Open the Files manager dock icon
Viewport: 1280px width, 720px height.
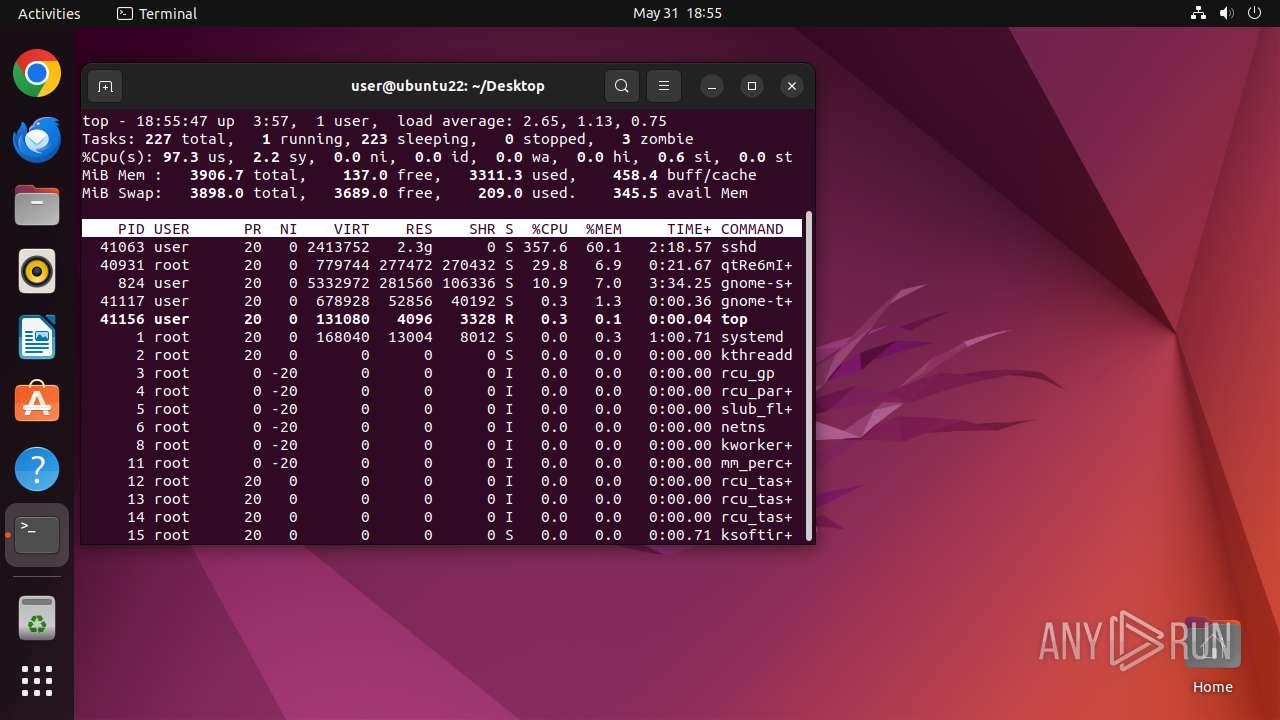point(37,205)
